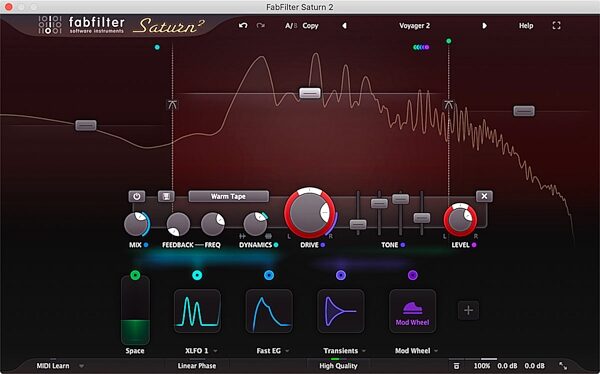Click the third Tone slider handle
The image size is (600, 374).
(401, 199)
